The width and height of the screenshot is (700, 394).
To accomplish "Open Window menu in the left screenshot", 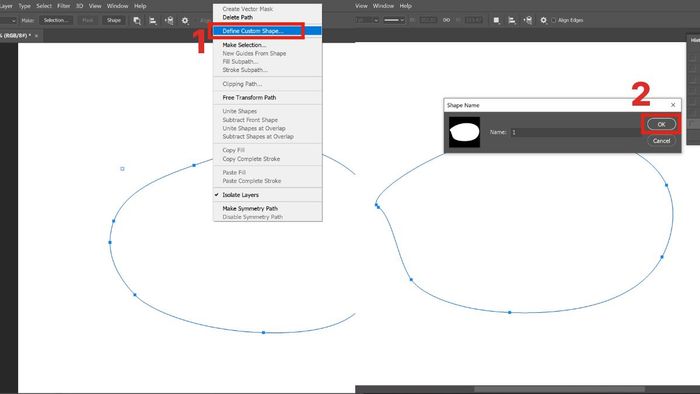I will [117, 6].
